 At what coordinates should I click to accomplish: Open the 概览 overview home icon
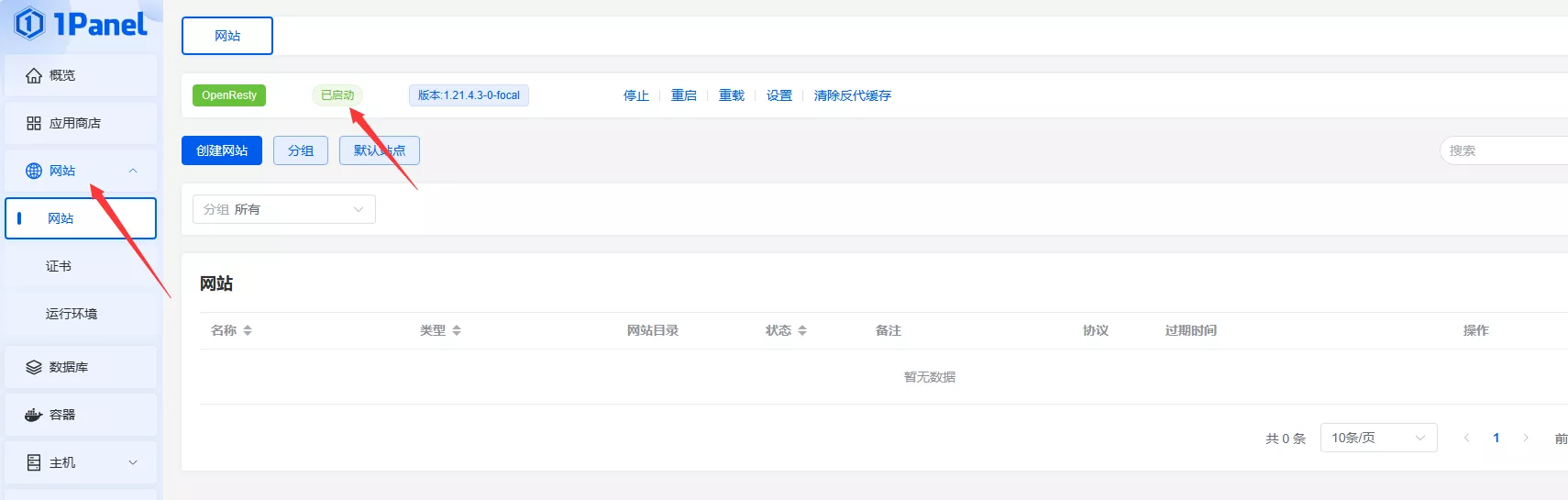pyautogui.click(x=34, y=75)
